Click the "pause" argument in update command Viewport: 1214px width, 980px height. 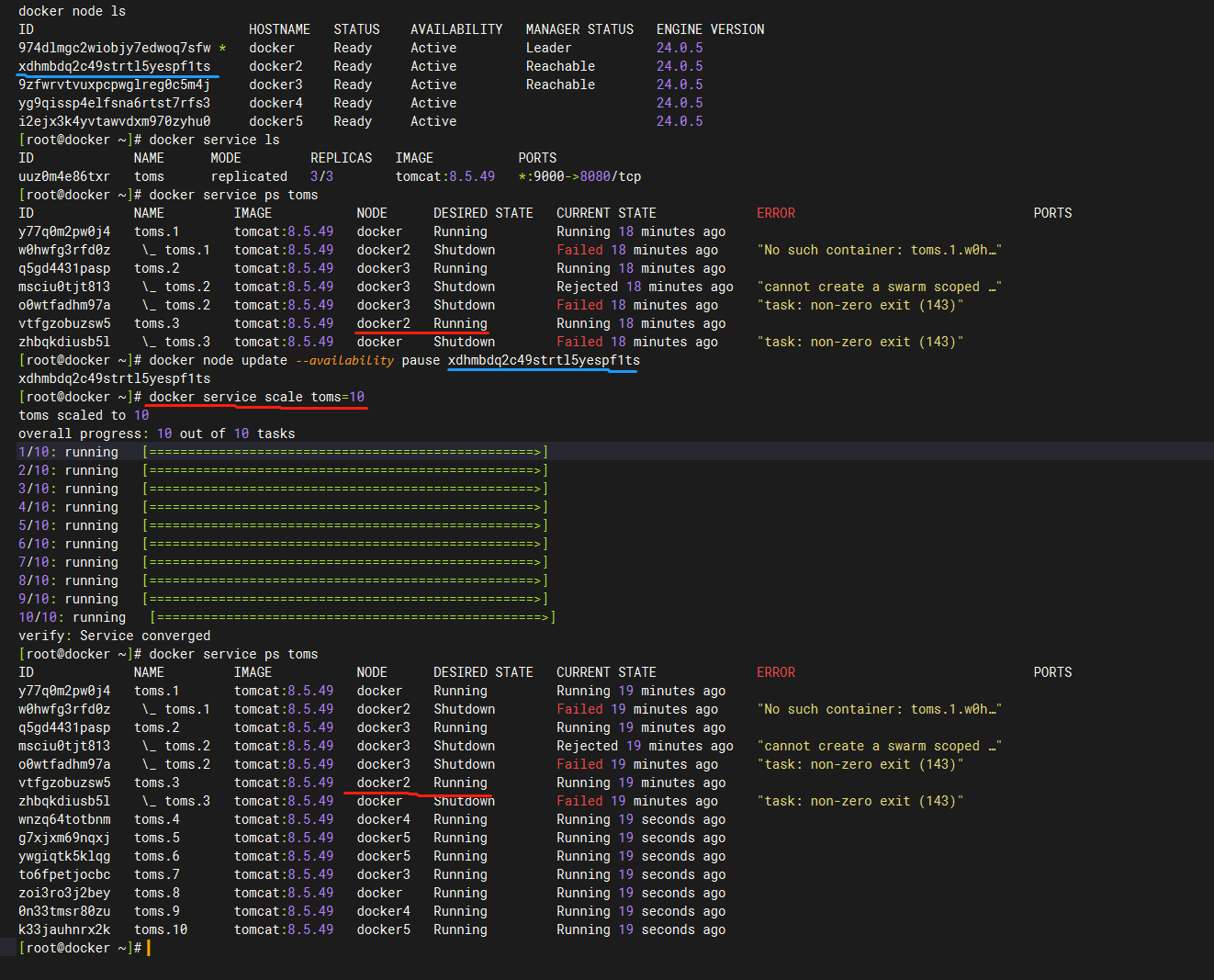pos(421,360)
